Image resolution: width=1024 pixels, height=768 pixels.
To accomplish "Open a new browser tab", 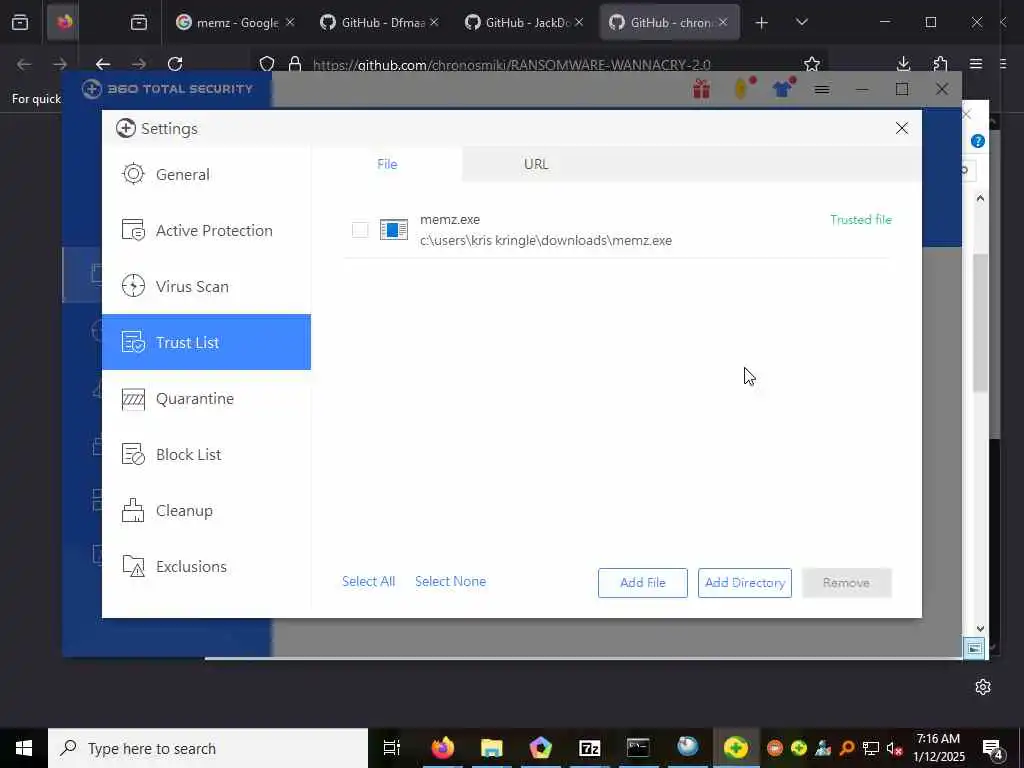I will [x=761, y=23].
